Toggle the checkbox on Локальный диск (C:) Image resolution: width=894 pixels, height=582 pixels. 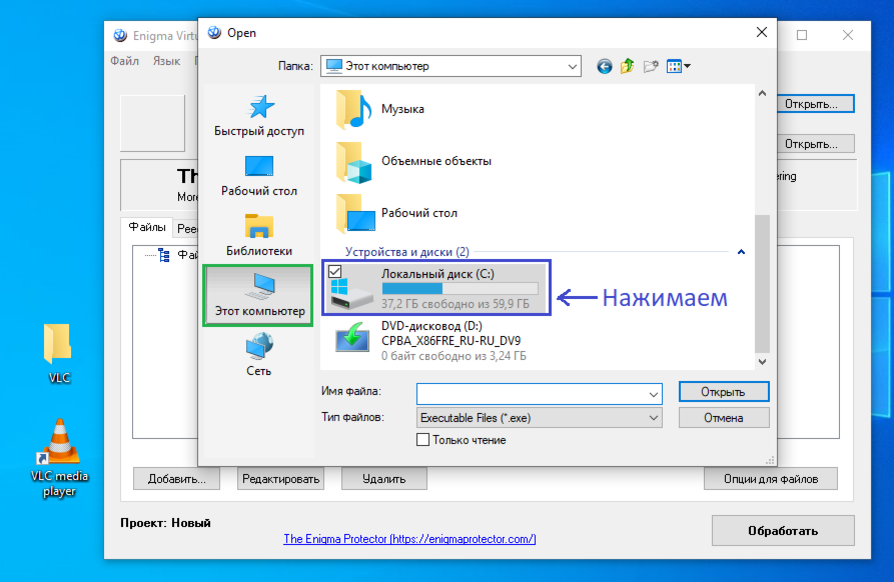click(x=335, y=272)
